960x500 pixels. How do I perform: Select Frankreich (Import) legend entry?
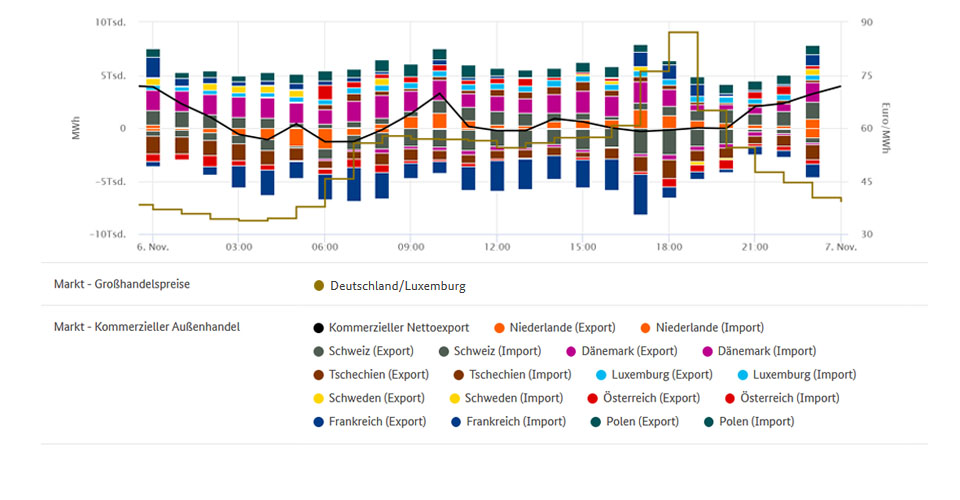coord(508,422)
